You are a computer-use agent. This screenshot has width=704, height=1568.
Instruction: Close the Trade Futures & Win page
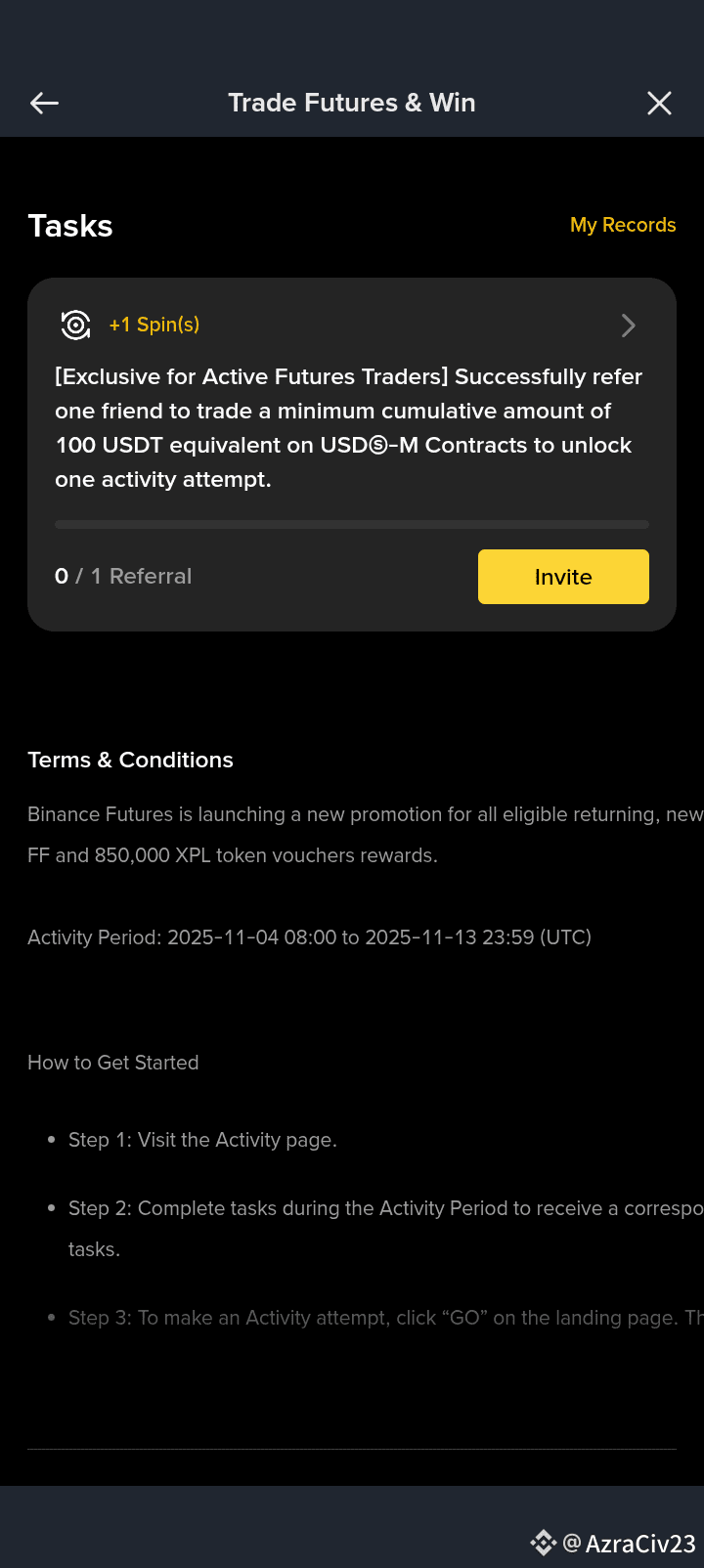click(659, 103)
